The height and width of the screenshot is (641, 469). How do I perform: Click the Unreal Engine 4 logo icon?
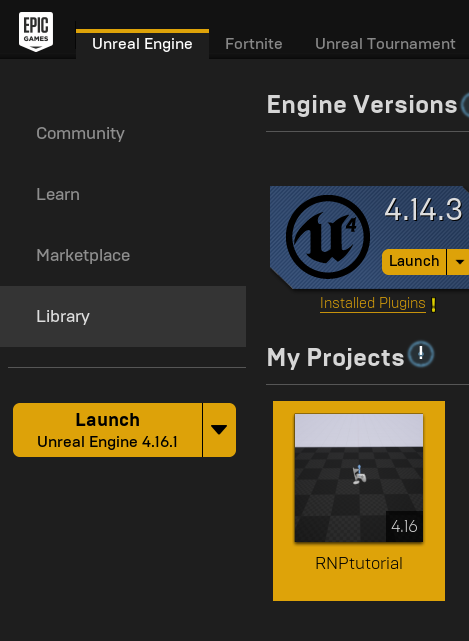[x=328, y=237]
